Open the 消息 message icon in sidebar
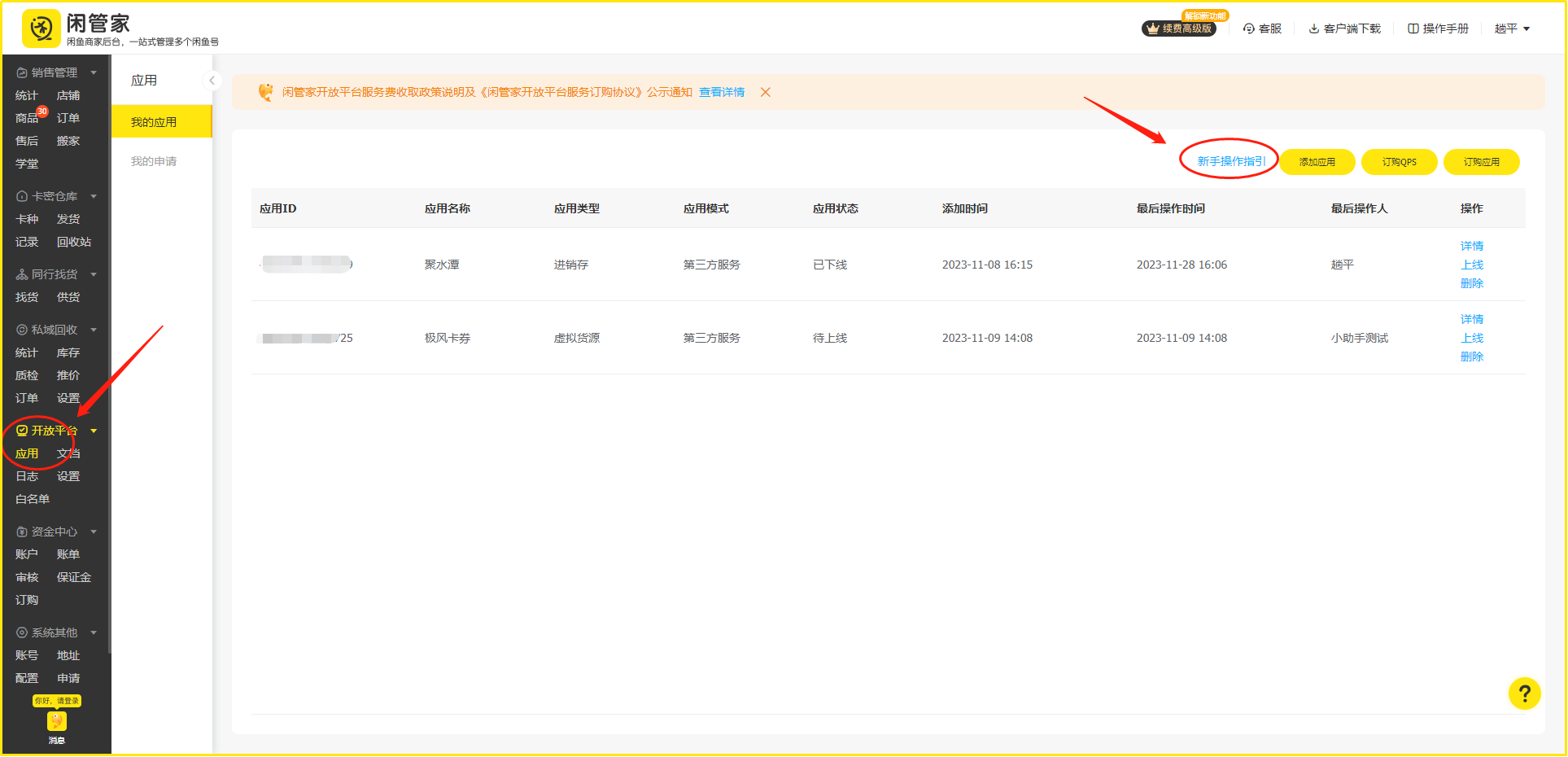This screenshot has height=757, width=1568. 56,722
